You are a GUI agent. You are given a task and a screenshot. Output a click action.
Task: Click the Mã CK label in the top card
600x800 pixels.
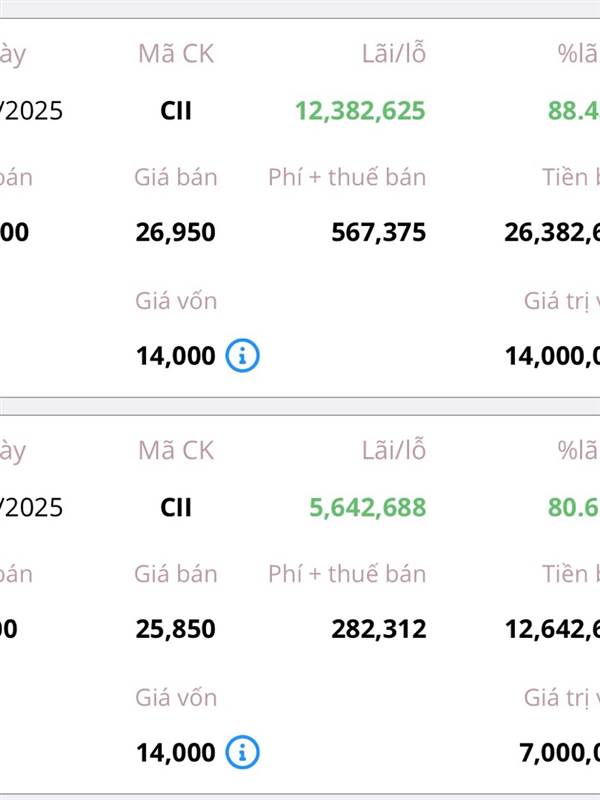176,54
